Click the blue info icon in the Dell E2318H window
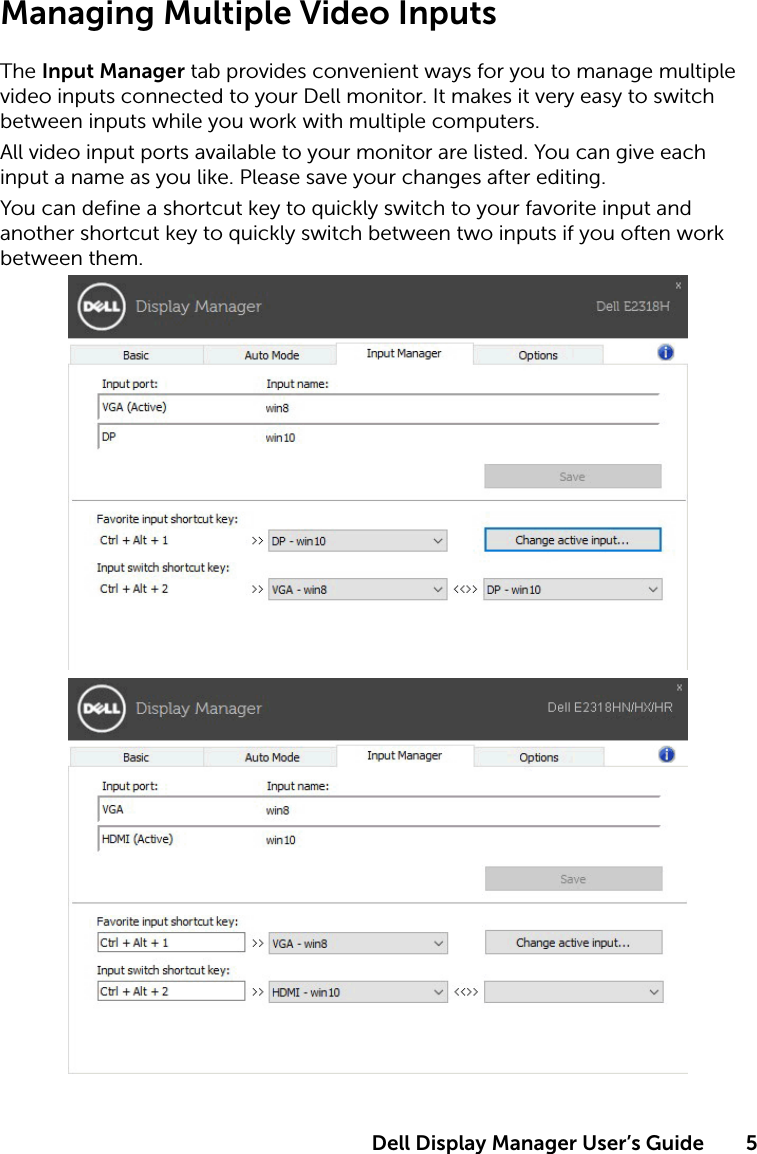 666,353
